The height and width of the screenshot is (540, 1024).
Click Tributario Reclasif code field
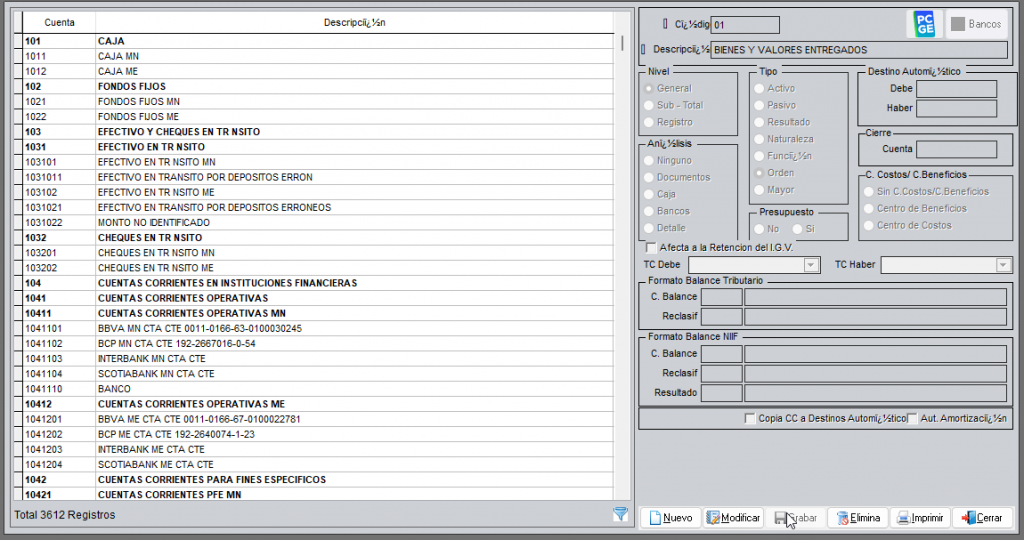[x=722, y=317]
